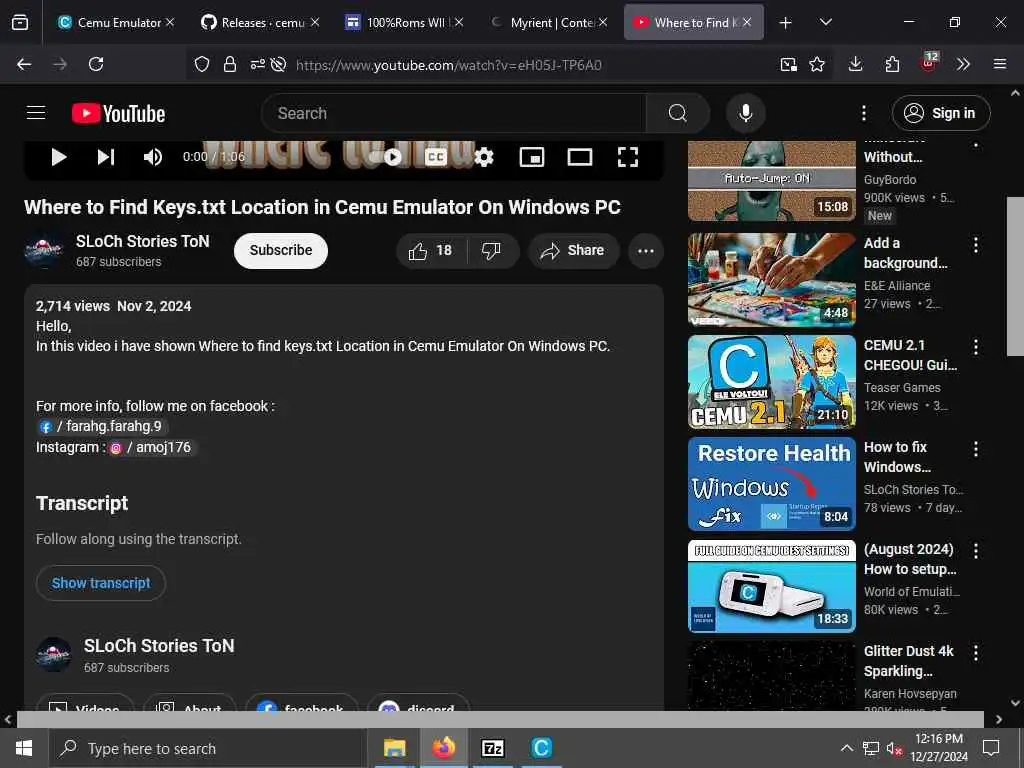The height and width of the screenshot is (768, 1024).
Task: Reload the current page
Action: point(96,64)
